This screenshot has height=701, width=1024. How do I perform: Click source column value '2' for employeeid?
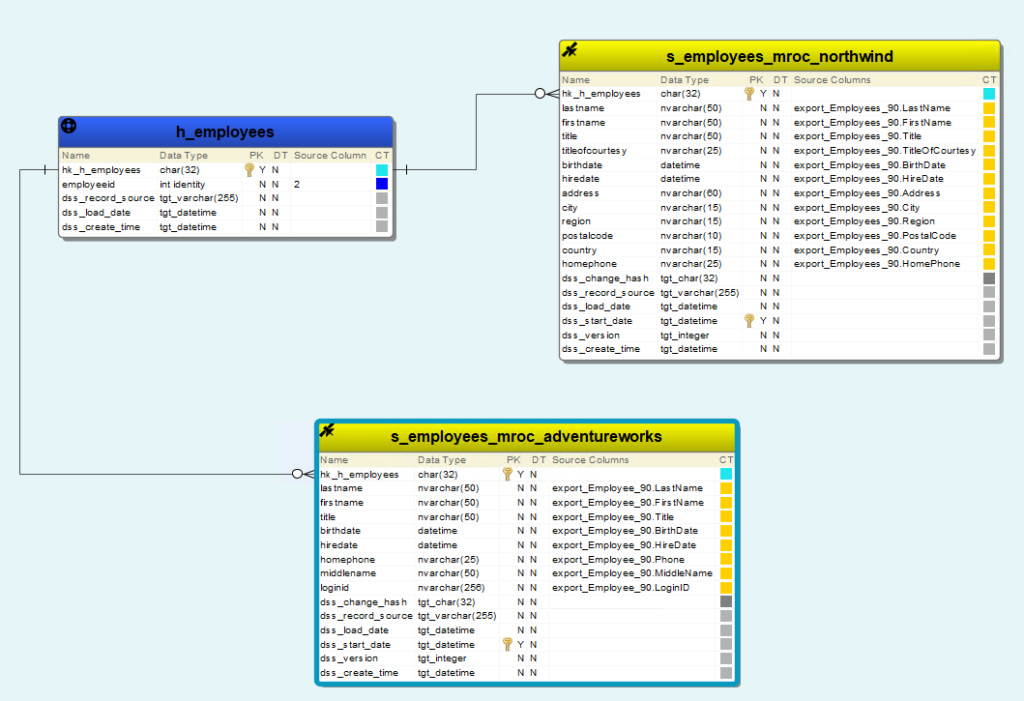click(296, 184)
